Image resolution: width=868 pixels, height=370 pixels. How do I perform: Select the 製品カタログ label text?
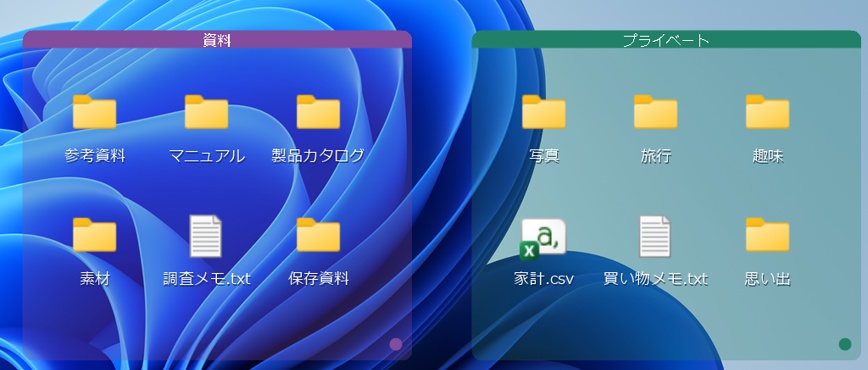(x=318, y=156)
